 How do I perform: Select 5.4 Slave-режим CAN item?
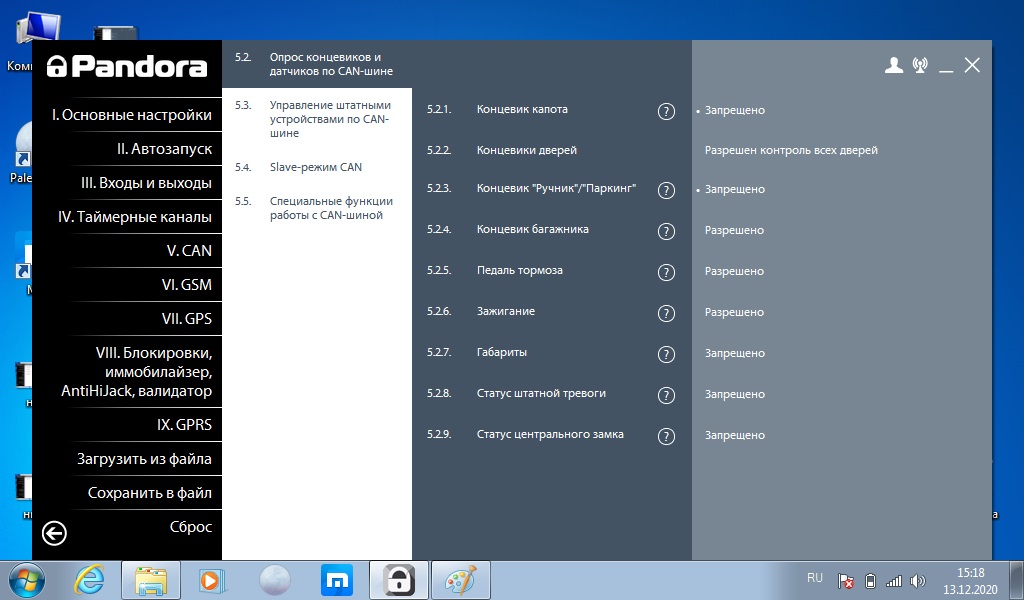(x=315, y=167)
